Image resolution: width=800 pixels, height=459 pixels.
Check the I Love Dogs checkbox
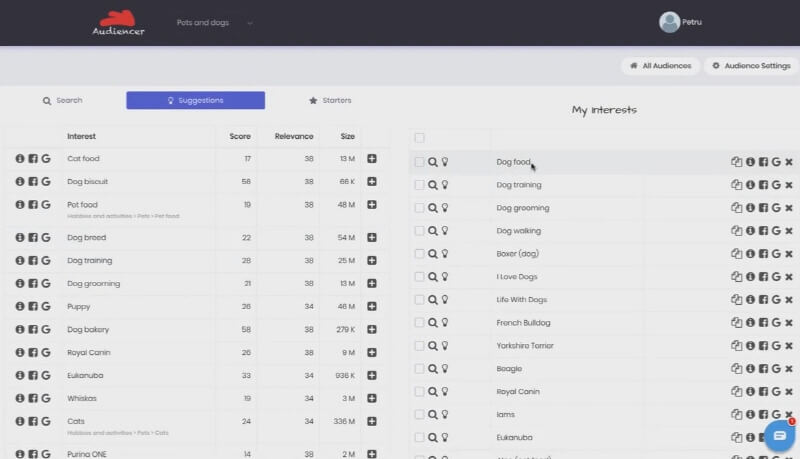tap(419, 276)
